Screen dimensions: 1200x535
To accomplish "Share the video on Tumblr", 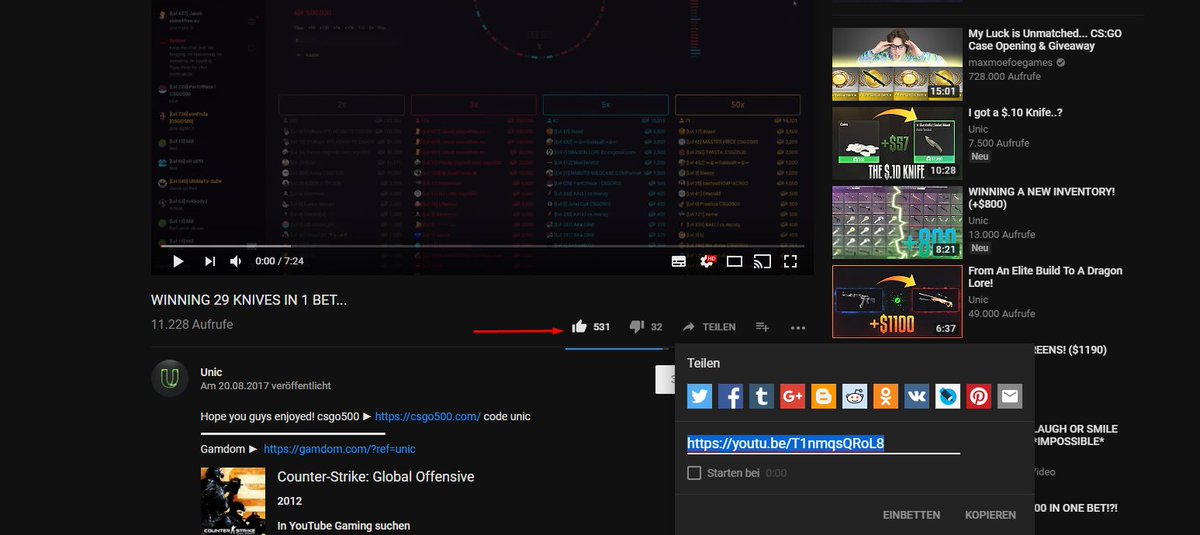I will [762, 397].
